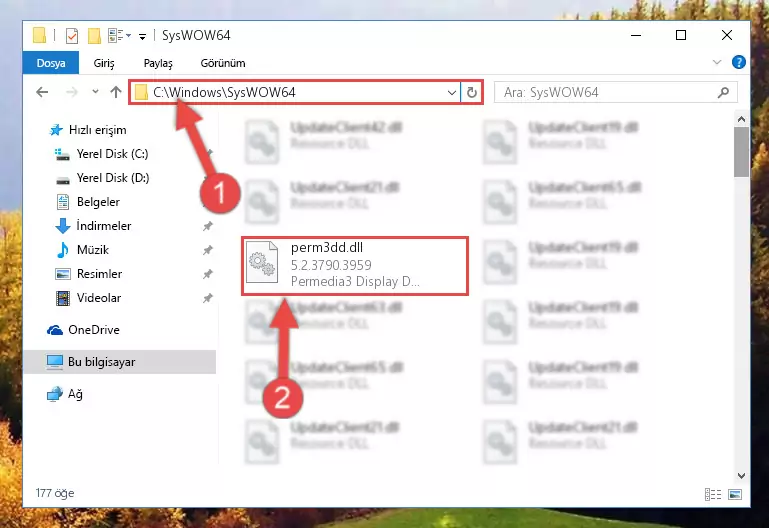The height and width of the screenshot is (528, 769).
Task: Click the vertical scrollbar thumb
Action: tap(742, 152)
